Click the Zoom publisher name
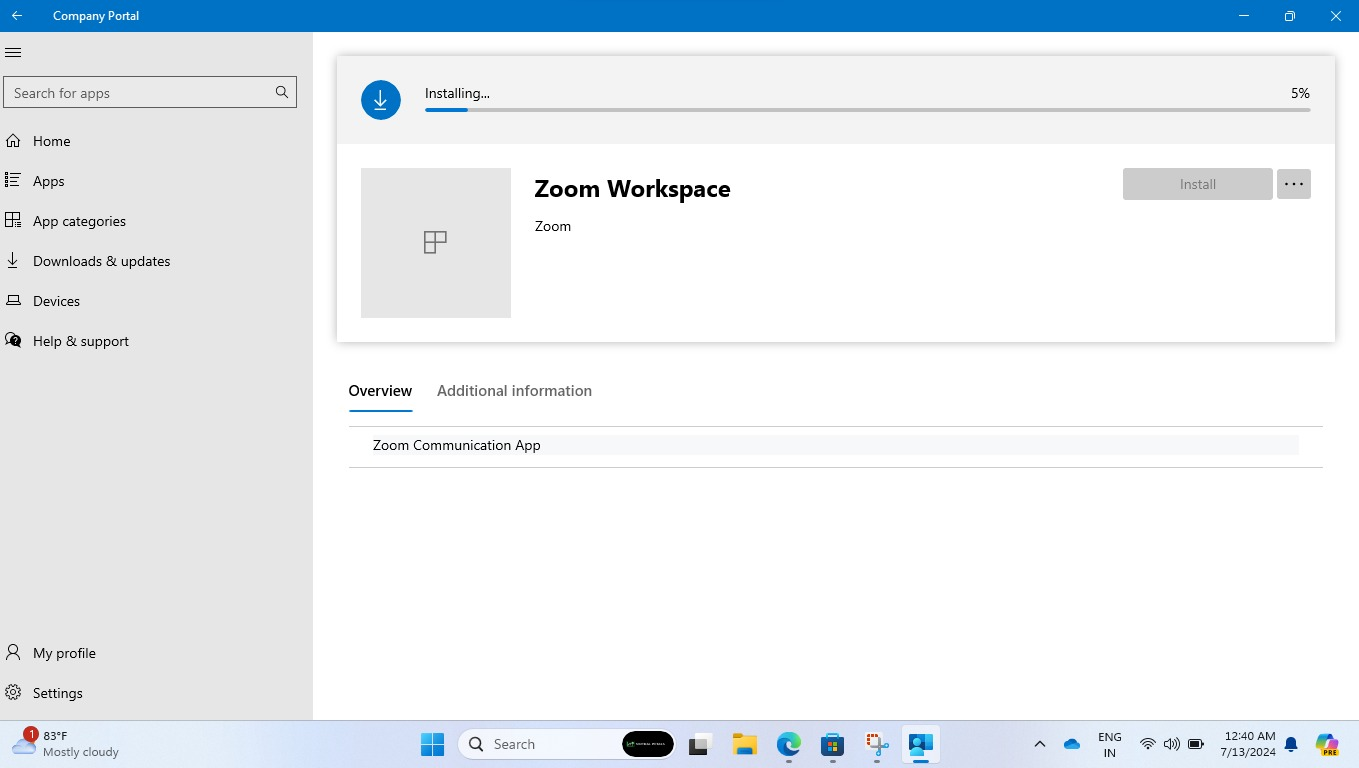Screen dimensions: 1359x768 click(553, 226)
